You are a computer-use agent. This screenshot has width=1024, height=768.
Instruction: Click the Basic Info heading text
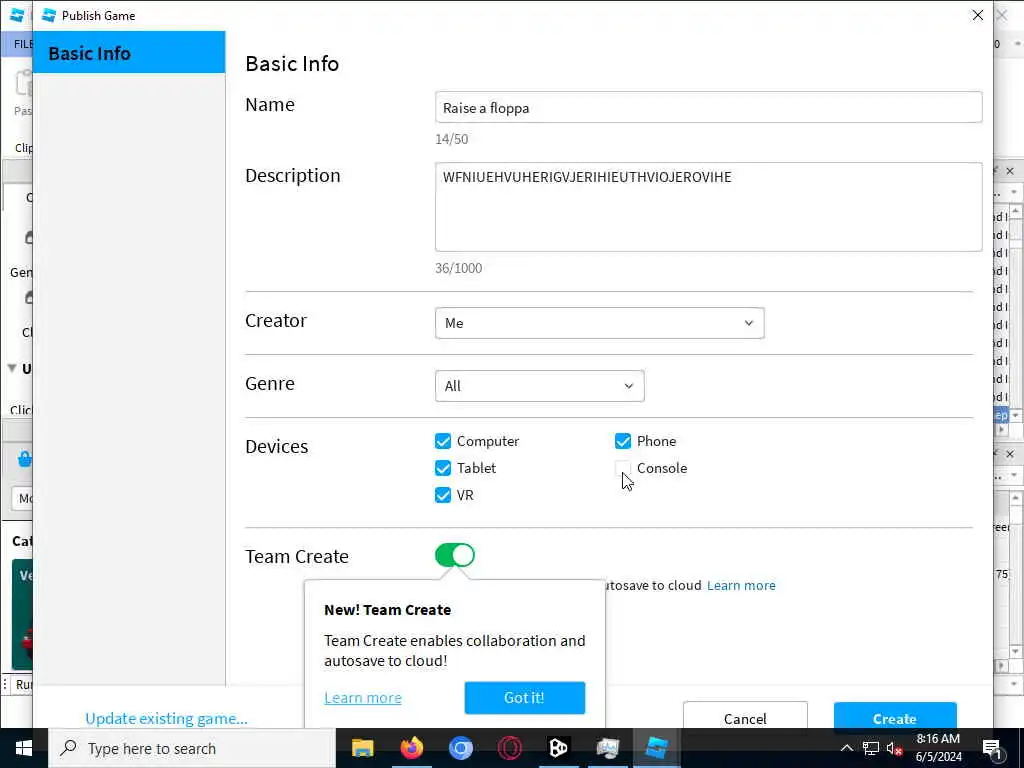pos(292,63)
